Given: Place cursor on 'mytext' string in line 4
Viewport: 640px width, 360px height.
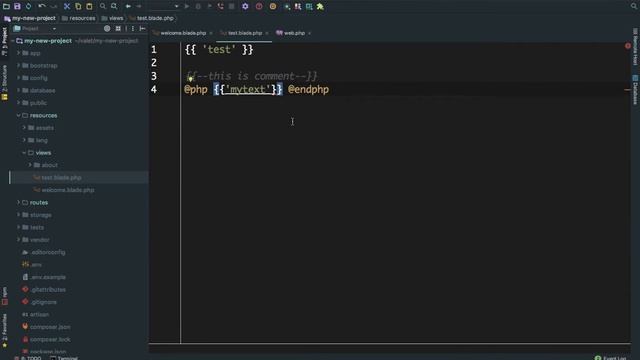Looking at the screenshot, I should coord(248,89).
